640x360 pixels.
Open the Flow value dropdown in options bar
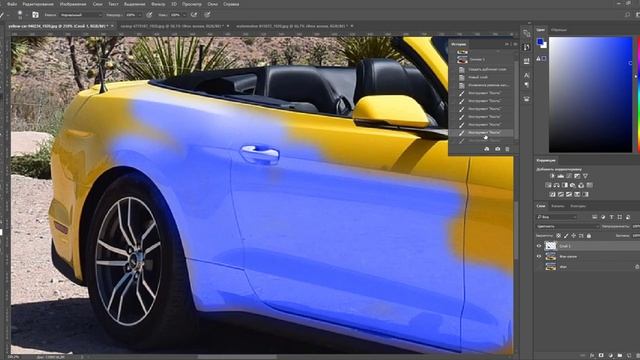[178, 15]
